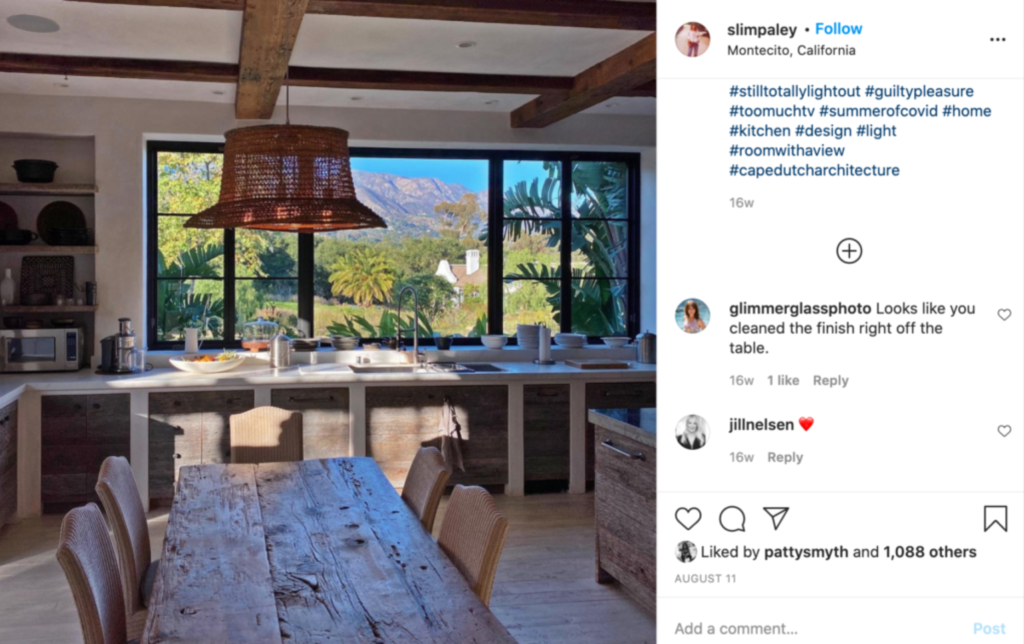Reply to jillnelsen's comment
Viewport: 1024px width, 644px height.
(785, 457)
